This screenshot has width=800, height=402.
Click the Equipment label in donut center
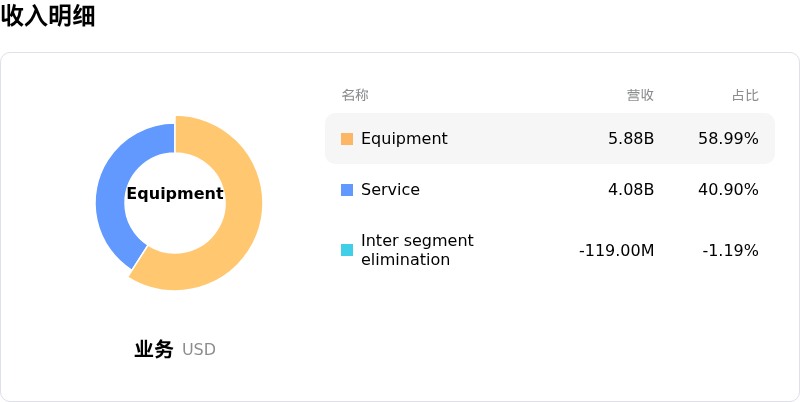(175, 194)
